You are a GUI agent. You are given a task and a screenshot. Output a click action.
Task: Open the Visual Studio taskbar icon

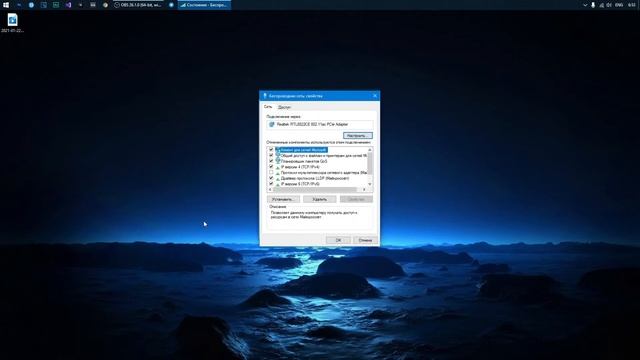69,5
